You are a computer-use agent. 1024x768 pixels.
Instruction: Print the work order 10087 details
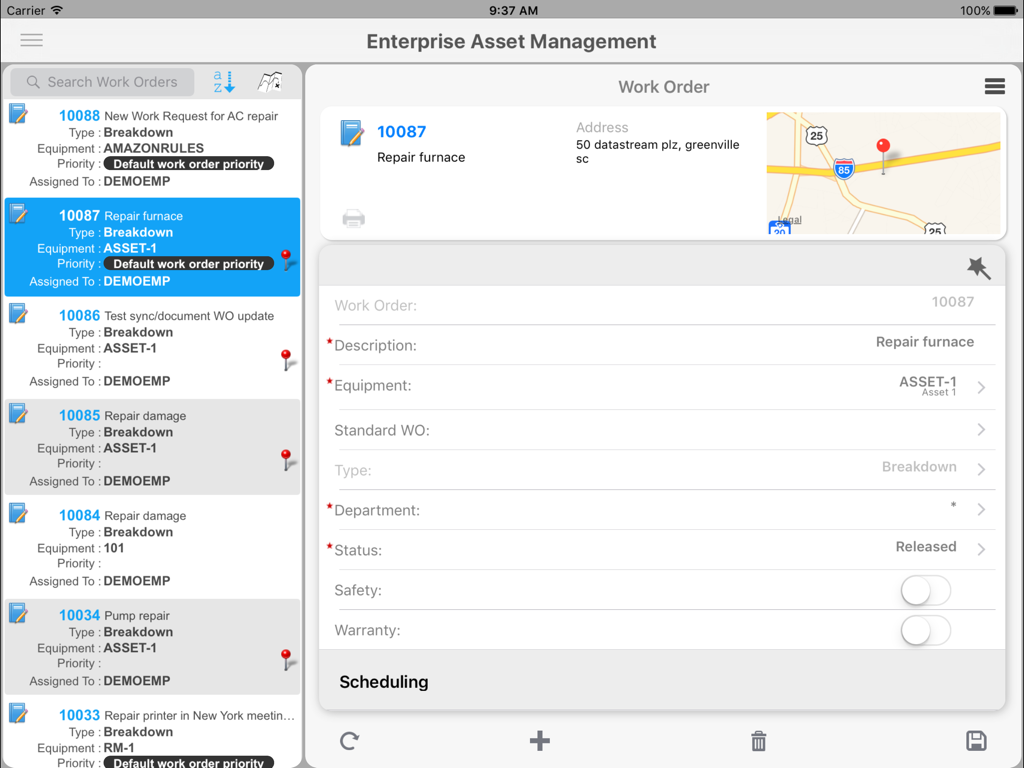pyautogui.click(x=354, y=218)
